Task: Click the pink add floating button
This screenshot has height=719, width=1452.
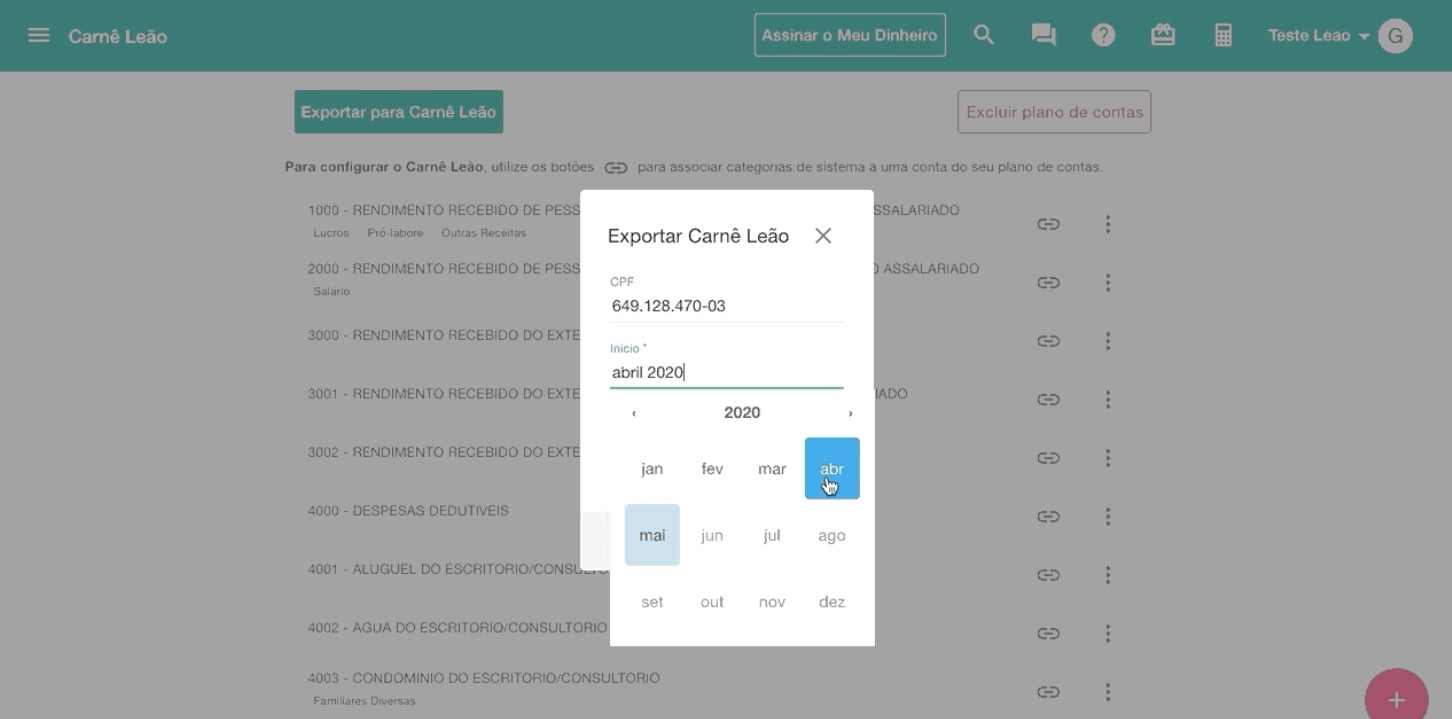Action: [1396, 699]
